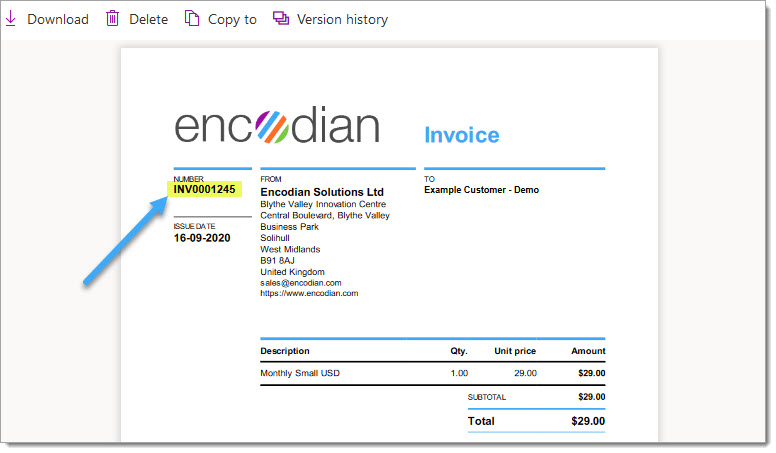Click Example Customer - Demo recipient

point(482,190)
